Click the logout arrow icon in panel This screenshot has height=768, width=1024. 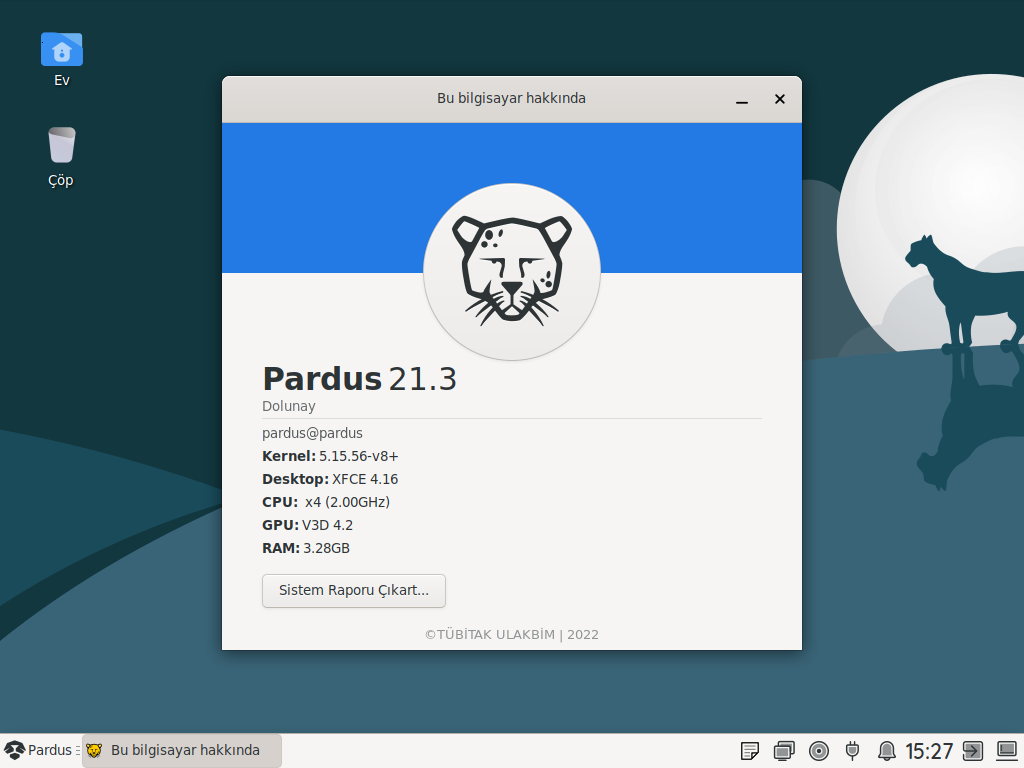[972, 751]
